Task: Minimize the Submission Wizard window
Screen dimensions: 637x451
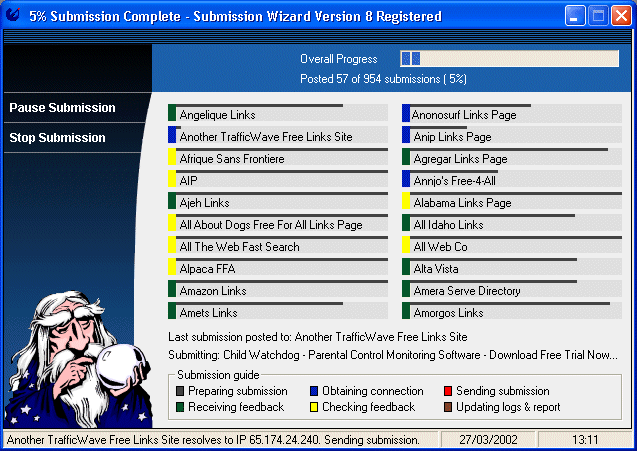Action: click(x=575, y=16)
